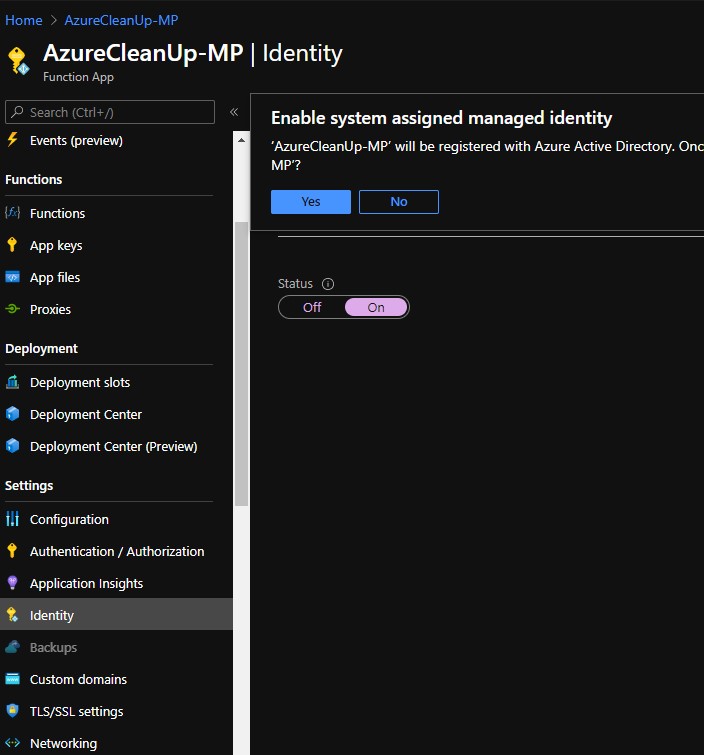Click the Application Insights lightbulb icon
This screenshot has height=755, width=704.
click(x=12, y=583)
